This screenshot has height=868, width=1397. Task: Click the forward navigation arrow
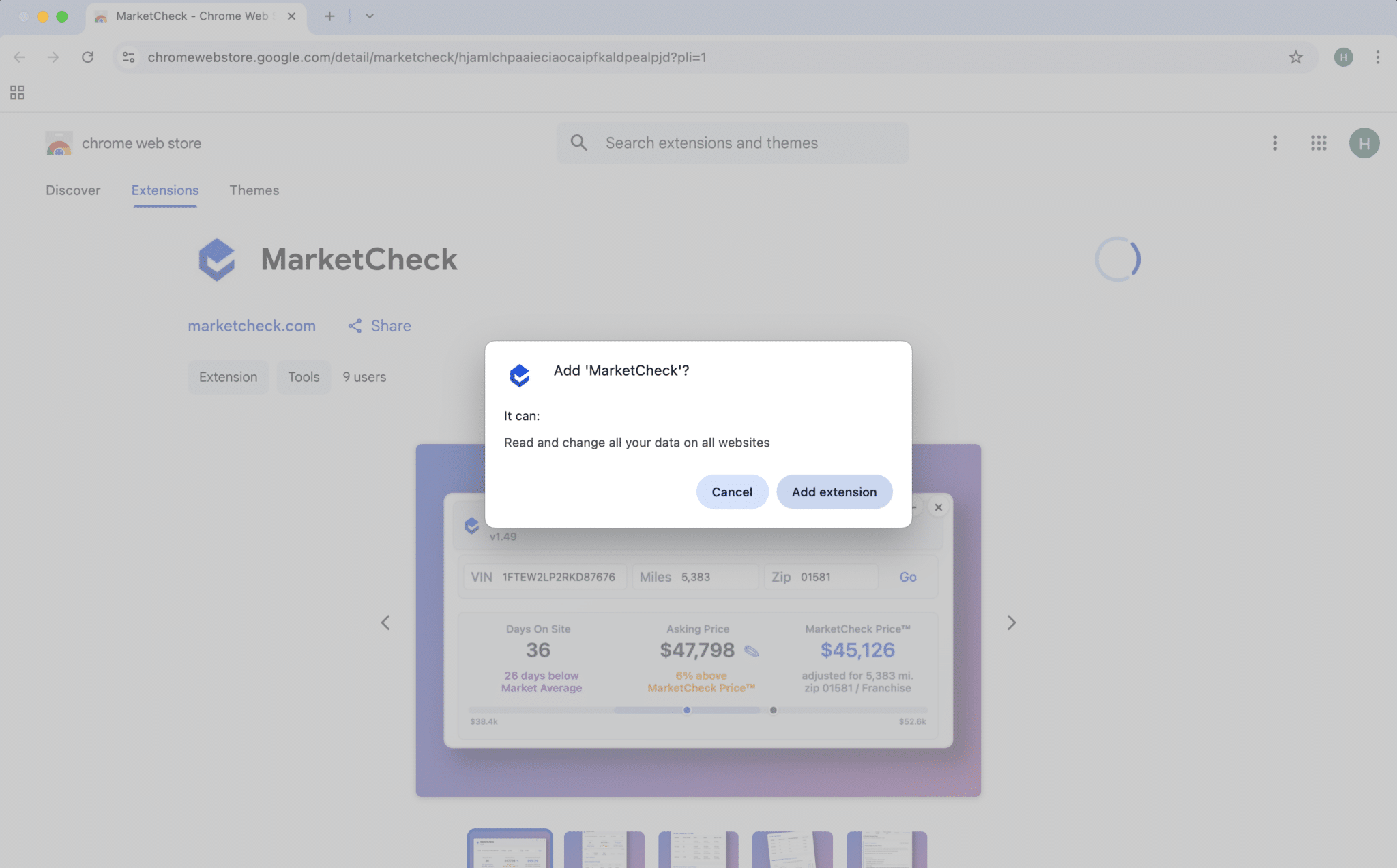click(x=53, y=57)
